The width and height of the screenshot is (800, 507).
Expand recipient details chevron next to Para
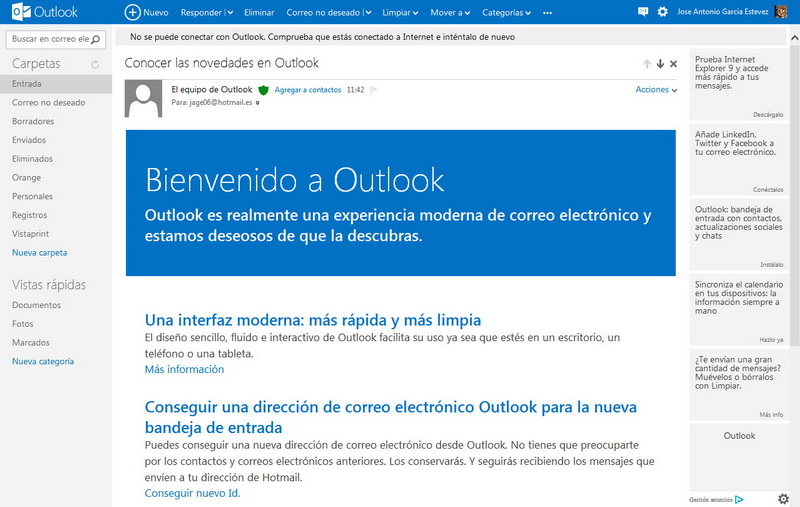(258, 103)
